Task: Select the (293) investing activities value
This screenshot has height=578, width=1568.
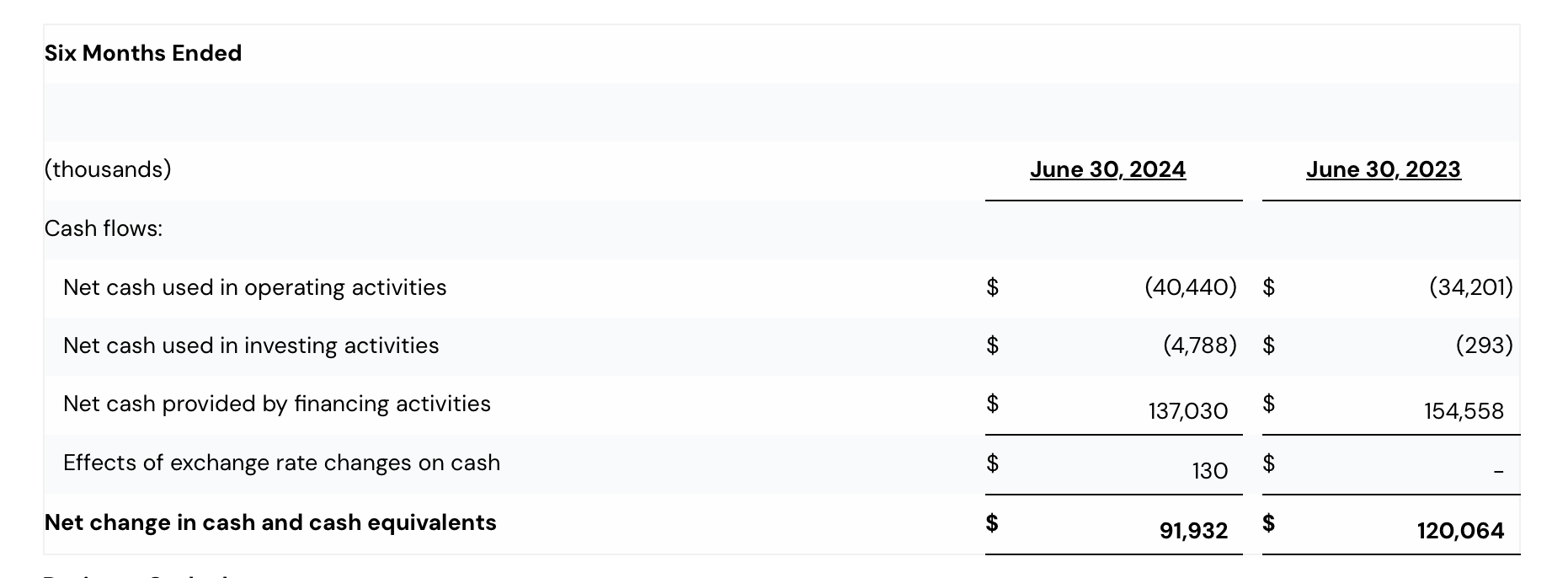Action: tap(1484, 345)
